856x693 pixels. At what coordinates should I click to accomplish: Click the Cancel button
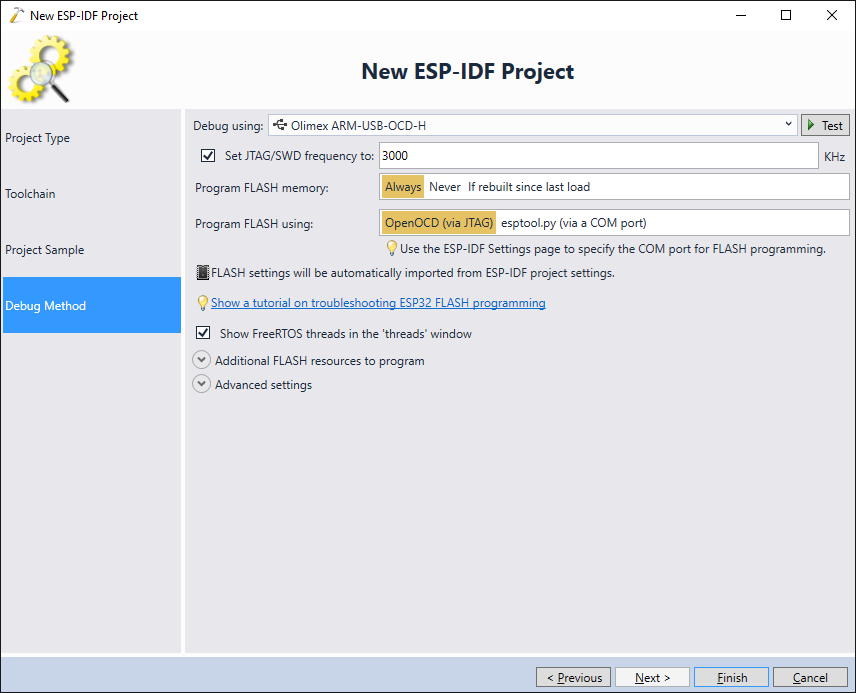click(x=810, y=678)
